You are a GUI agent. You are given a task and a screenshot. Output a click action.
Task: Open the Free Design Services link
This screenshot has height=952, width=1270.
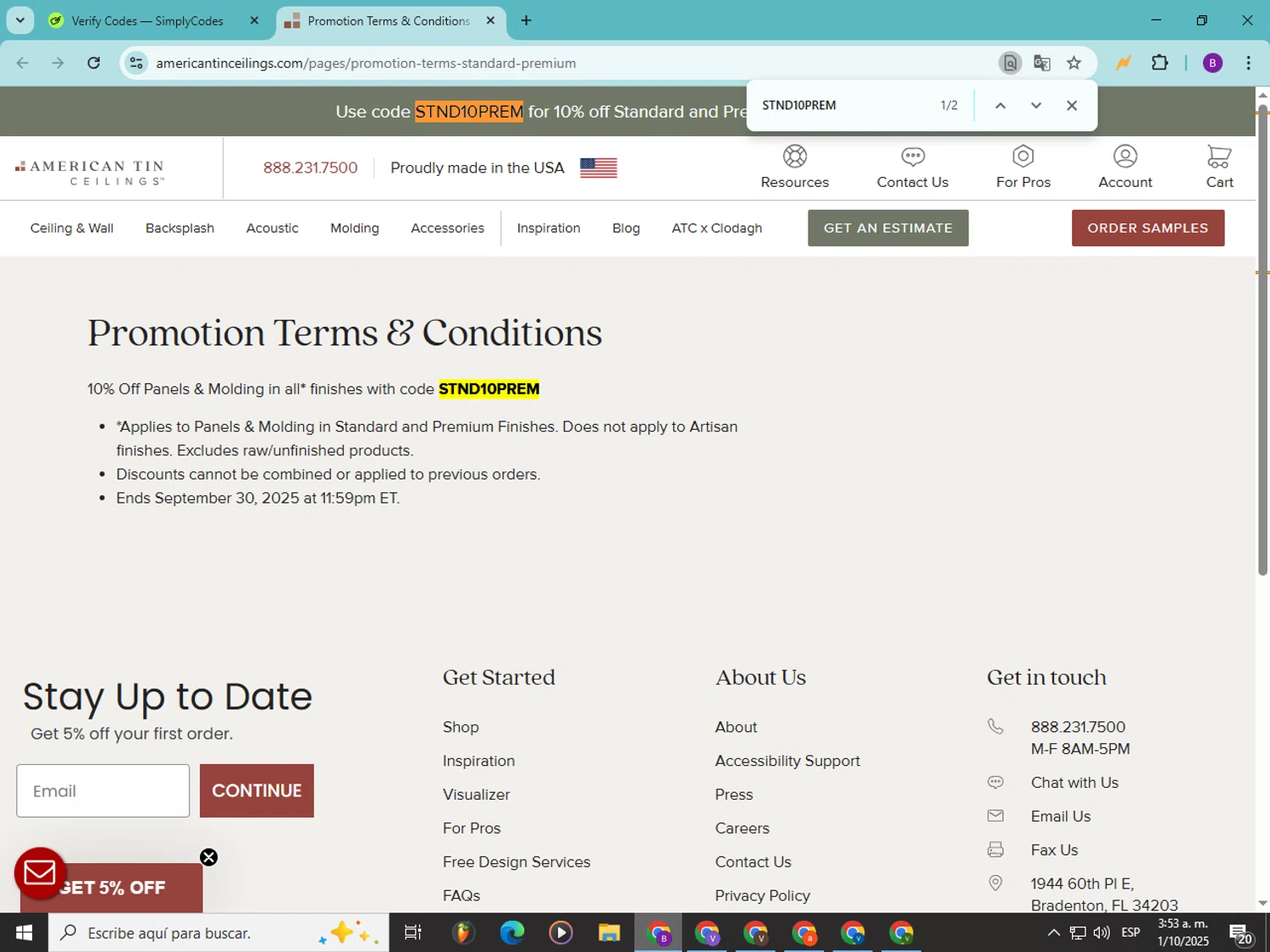tap(516, 861)
